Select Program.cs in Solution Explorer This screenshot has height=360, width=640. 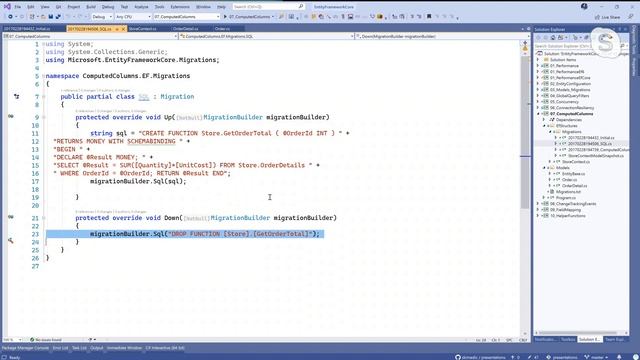click(566, 198)
